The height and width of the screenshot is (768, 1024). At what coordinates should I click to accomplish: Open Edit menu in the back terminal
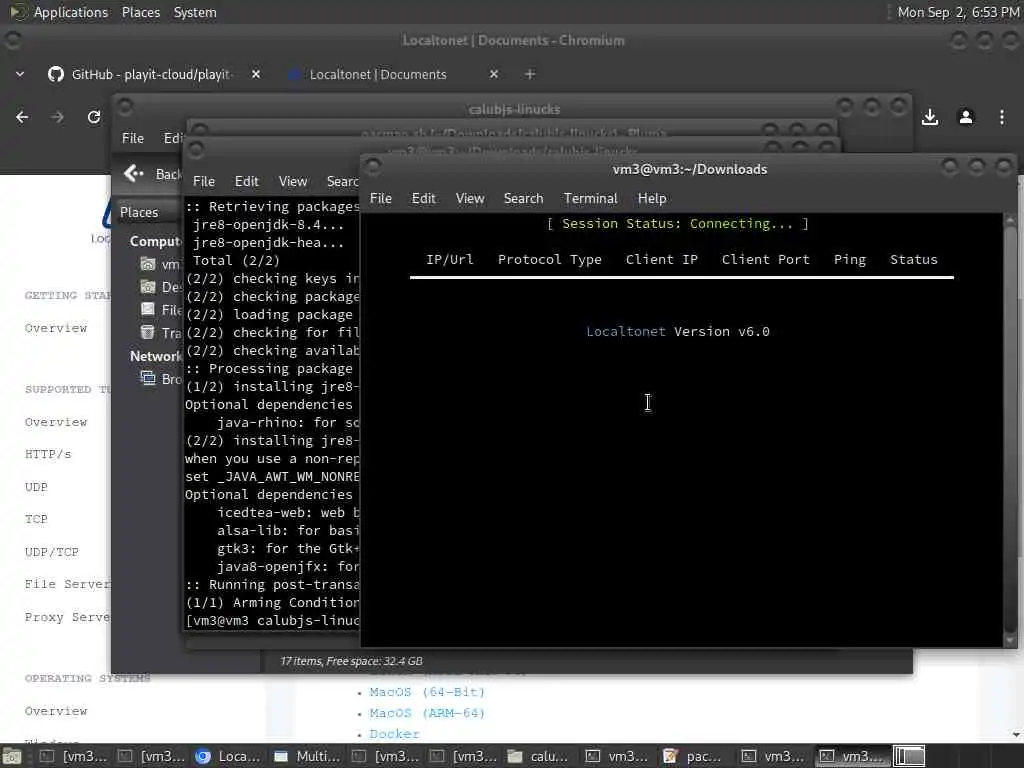pyautogui.click(x=246, y=182)
